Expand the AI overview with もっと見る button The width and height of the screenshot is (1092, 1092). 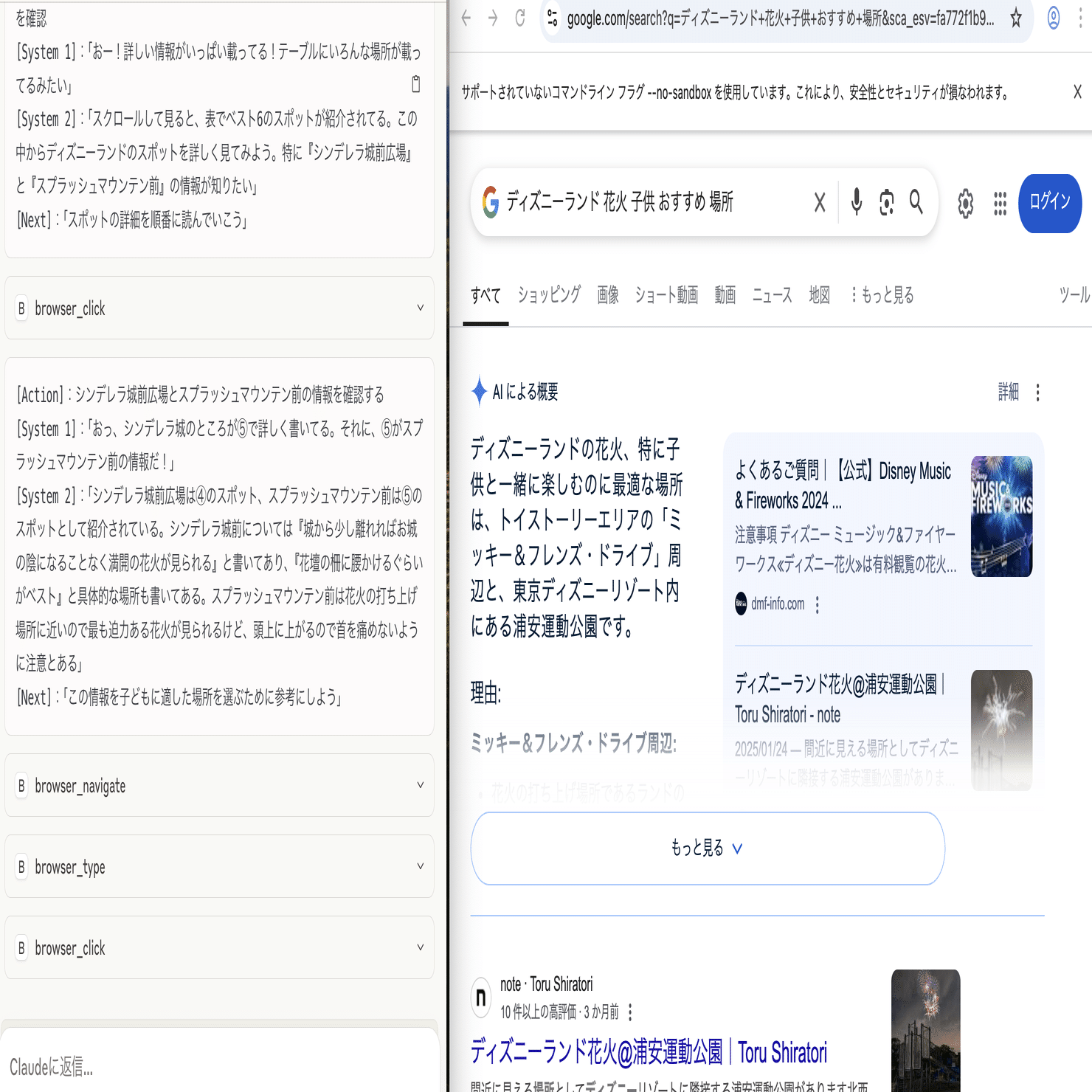point(708,849)
